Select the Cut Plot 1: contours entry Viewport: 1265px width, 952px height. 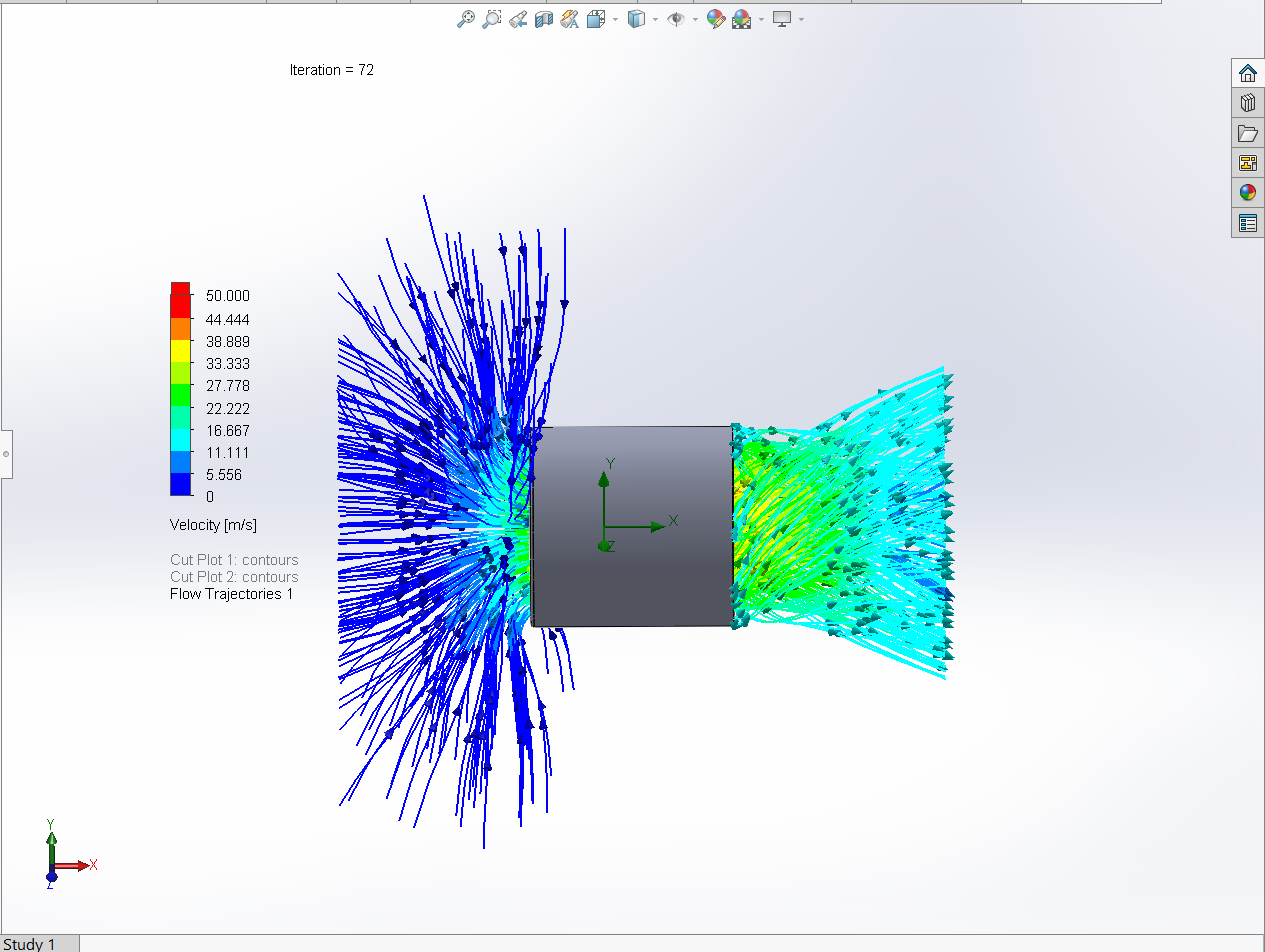point(234,560)
